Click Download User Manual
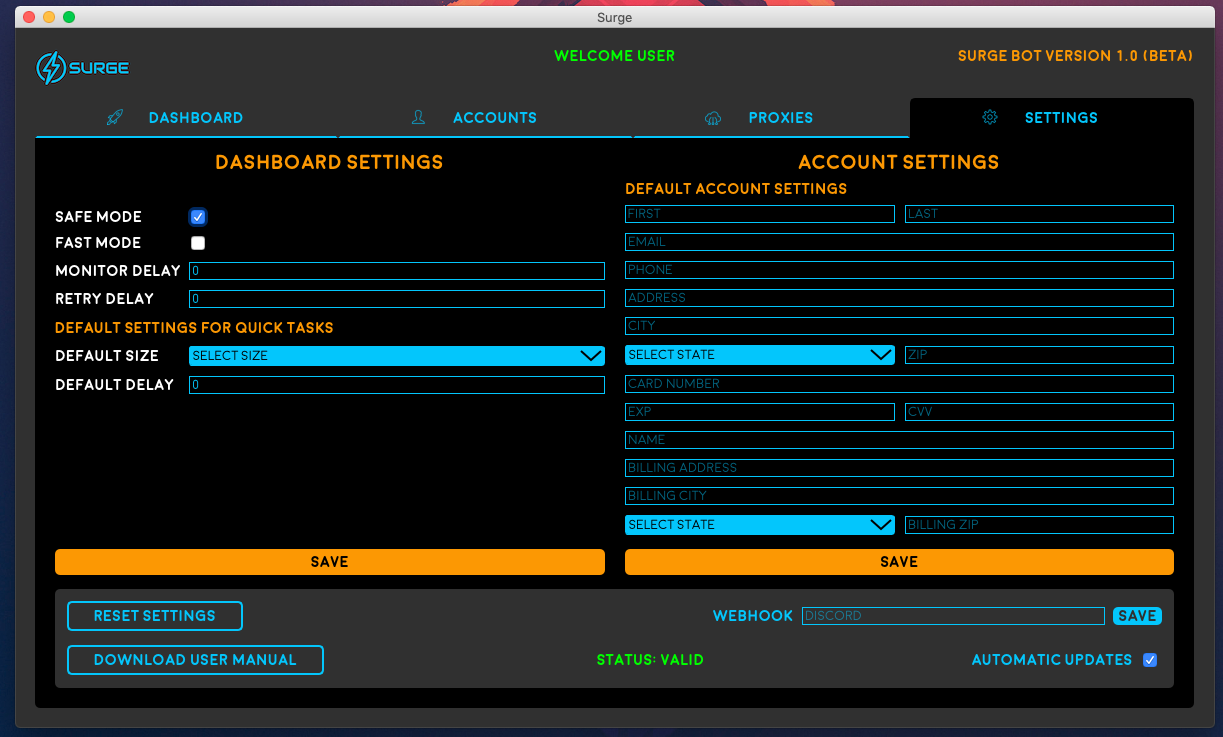1223x737 pixels. (x=195, y=660)
